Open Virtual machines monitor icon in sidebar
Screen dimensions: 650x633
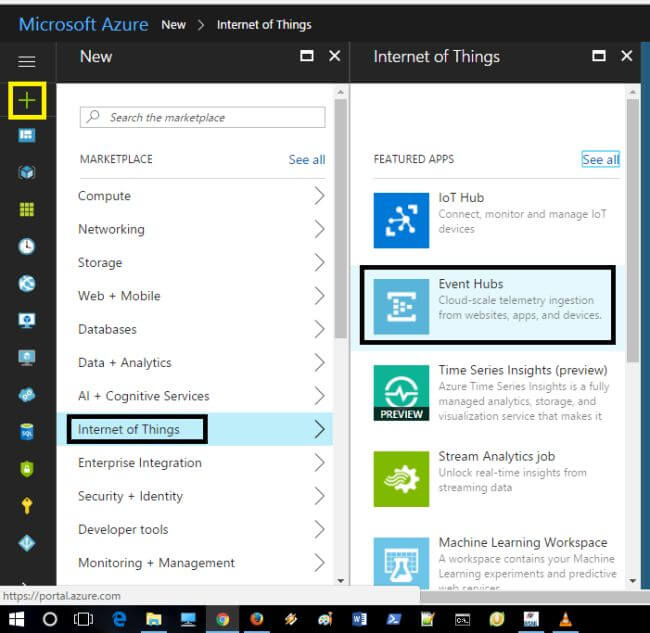tap(27, 357)
